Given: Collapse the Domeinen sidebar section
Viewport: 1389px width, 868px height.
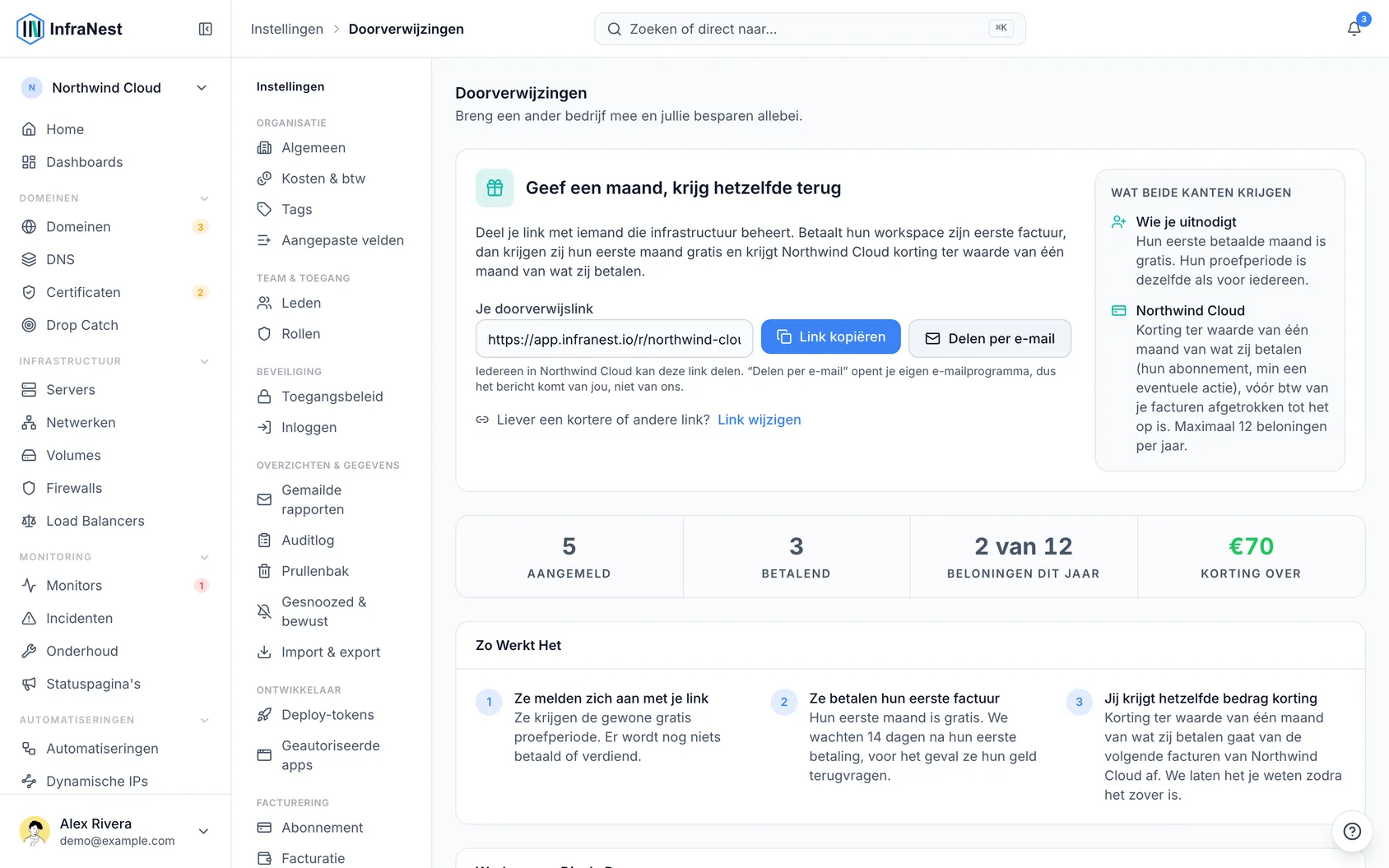Looking at the screenshot, I should click(x=204, y=198).
